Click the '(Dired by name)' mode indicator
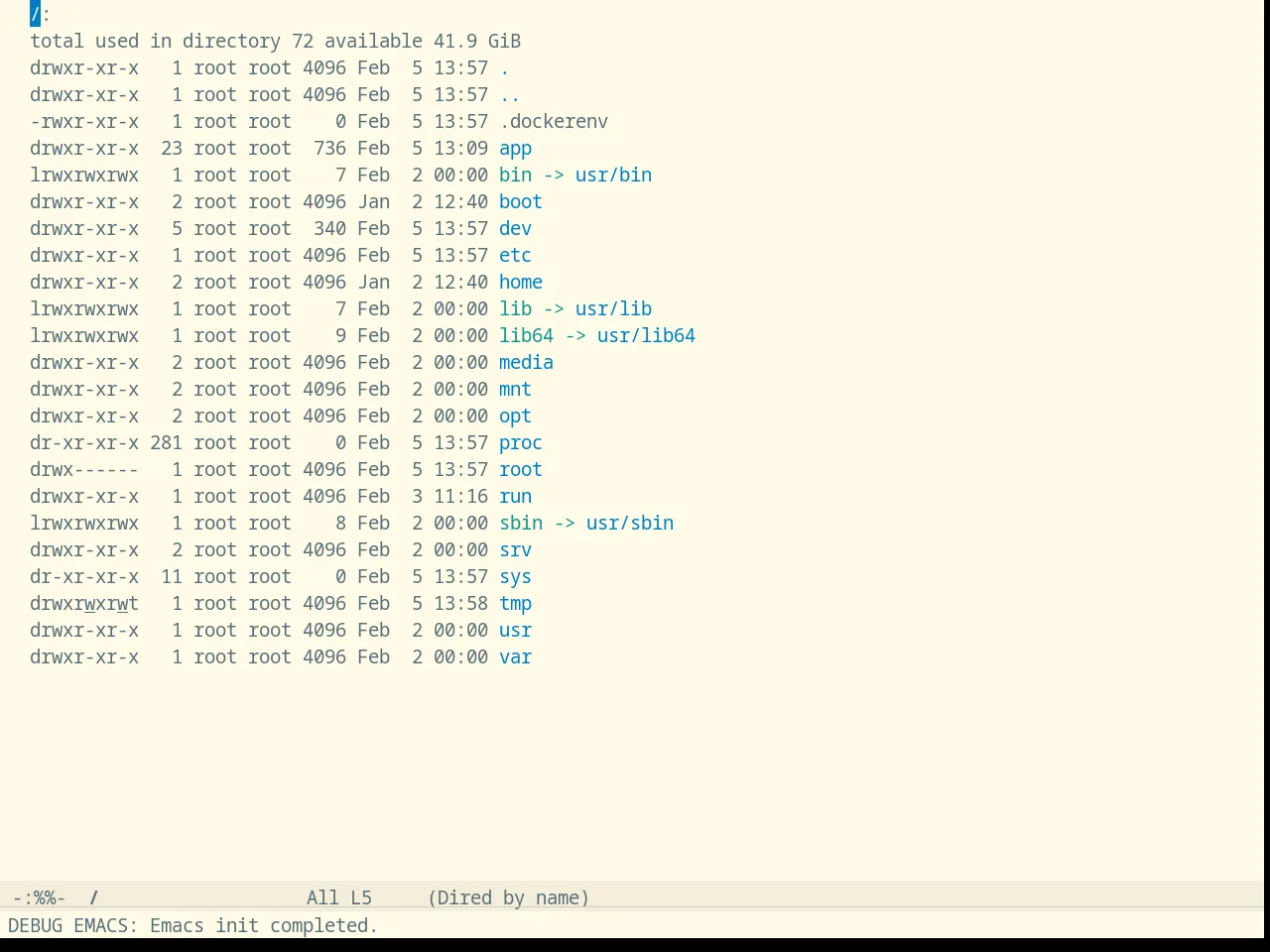The image size is (1270, 952). (x=508, y=898)
